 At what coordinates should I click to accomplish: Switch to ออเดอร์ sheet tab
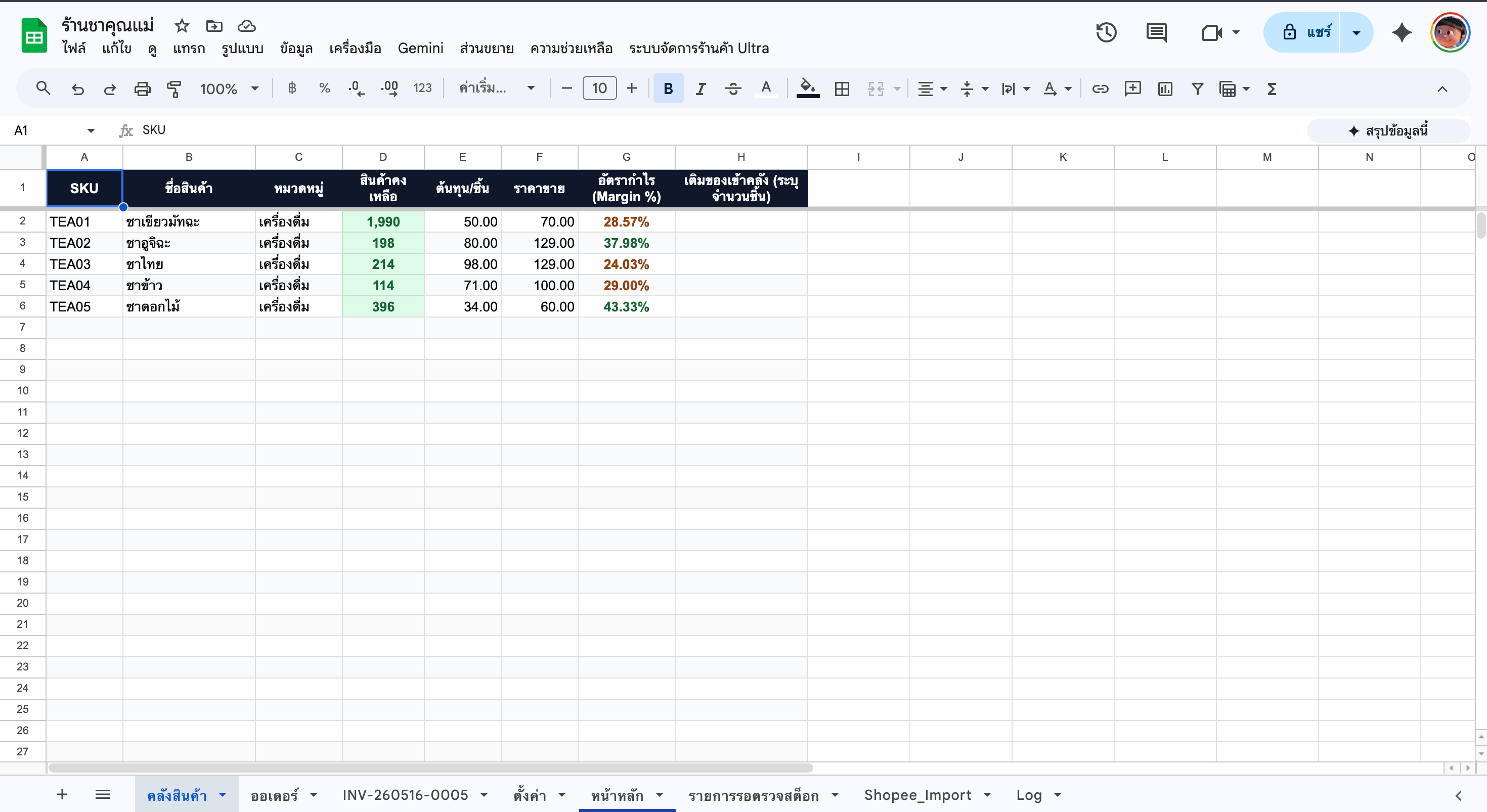274,795
